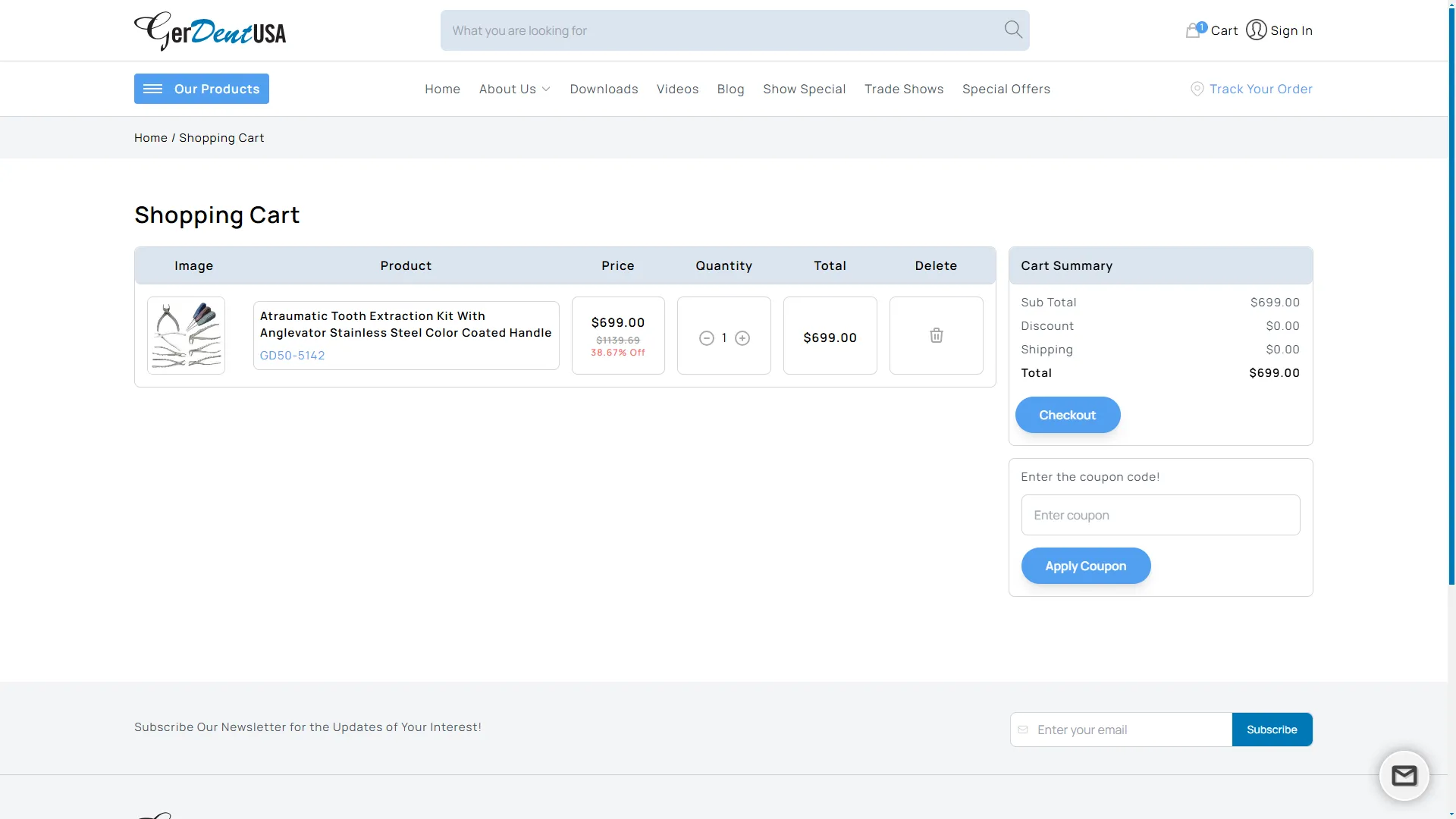
Task: Expand the About Us dropdown
Action: [514, 89]
